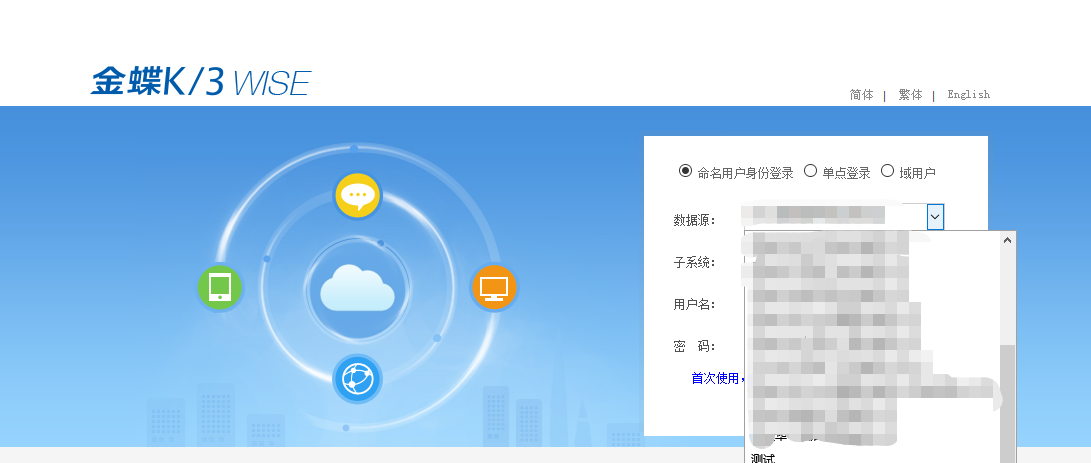Toggle the 数据源 dropdown arrow
The height and width of the screenshot is (463, 1091).
[x=935, y=217]
